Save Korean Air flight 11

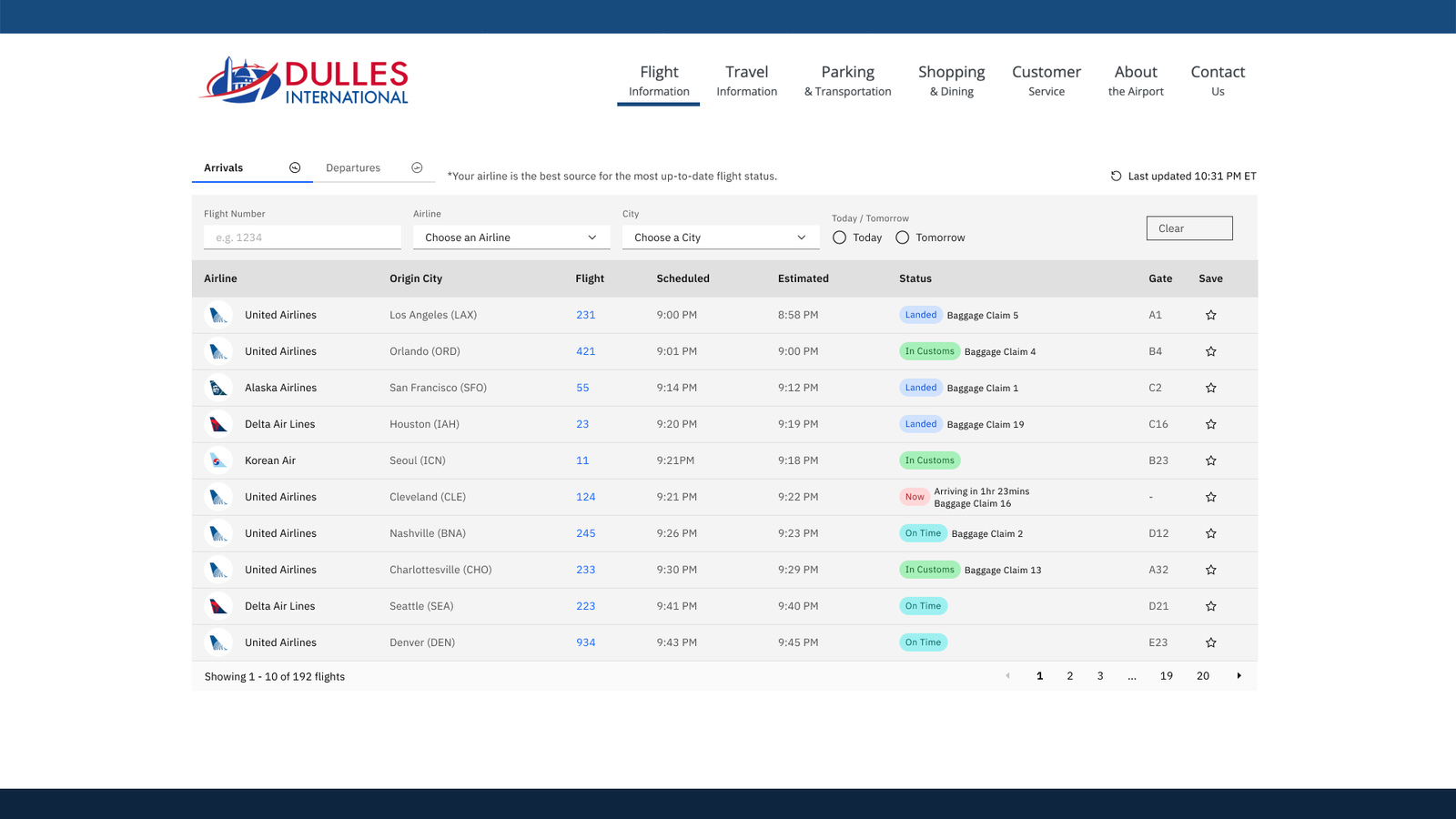1211,460
